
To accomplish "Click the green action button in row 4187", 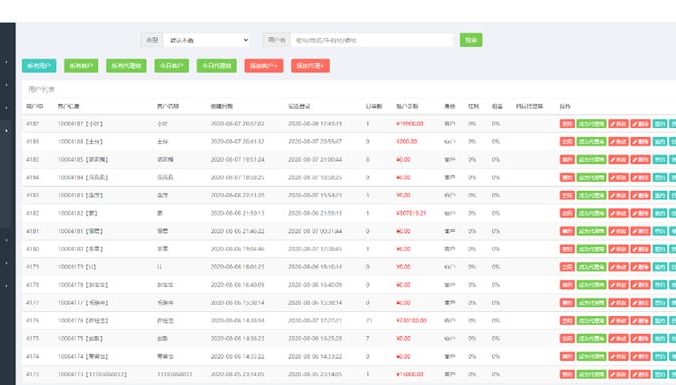I will (x=592, y=124).
